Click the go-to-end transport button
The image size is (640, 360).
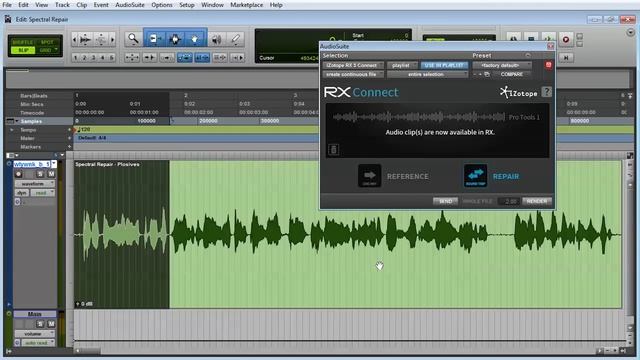(566, 58)
